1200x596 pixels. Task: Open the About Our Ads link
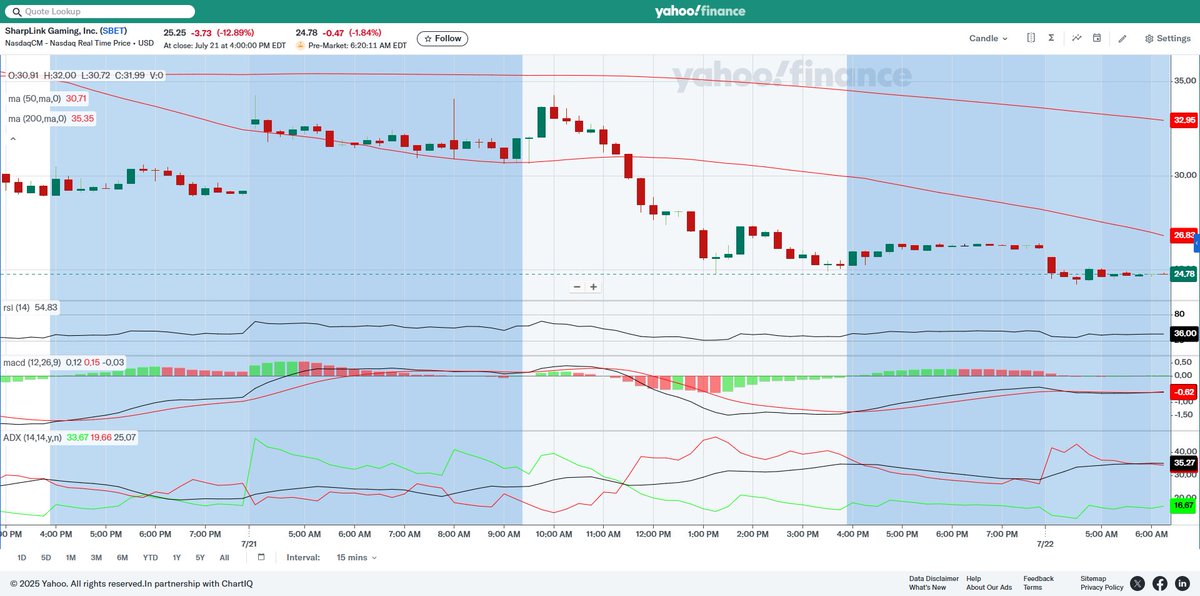click(989, 588)
